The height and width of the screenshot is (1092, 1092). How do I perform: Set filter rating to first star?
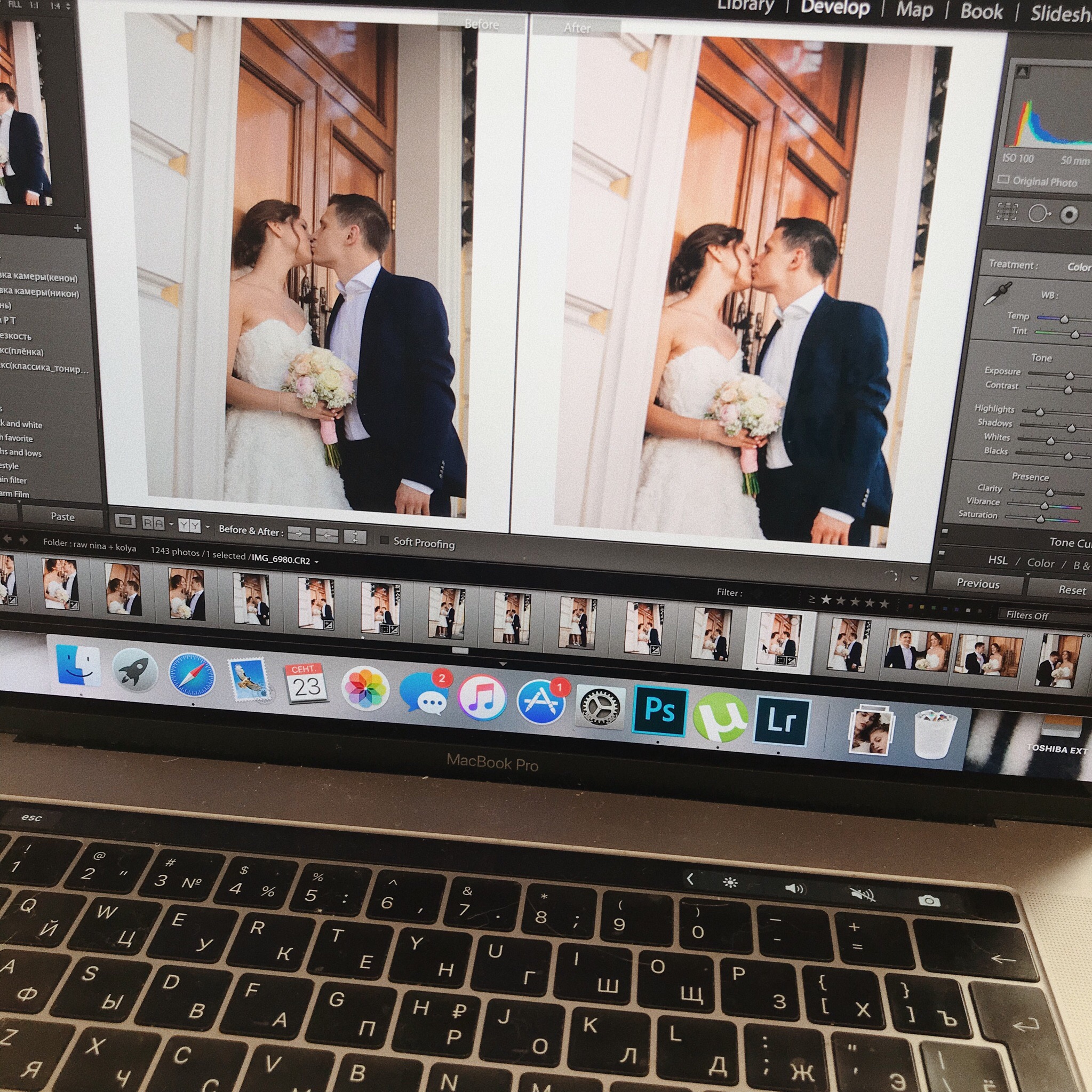(826, 600)
